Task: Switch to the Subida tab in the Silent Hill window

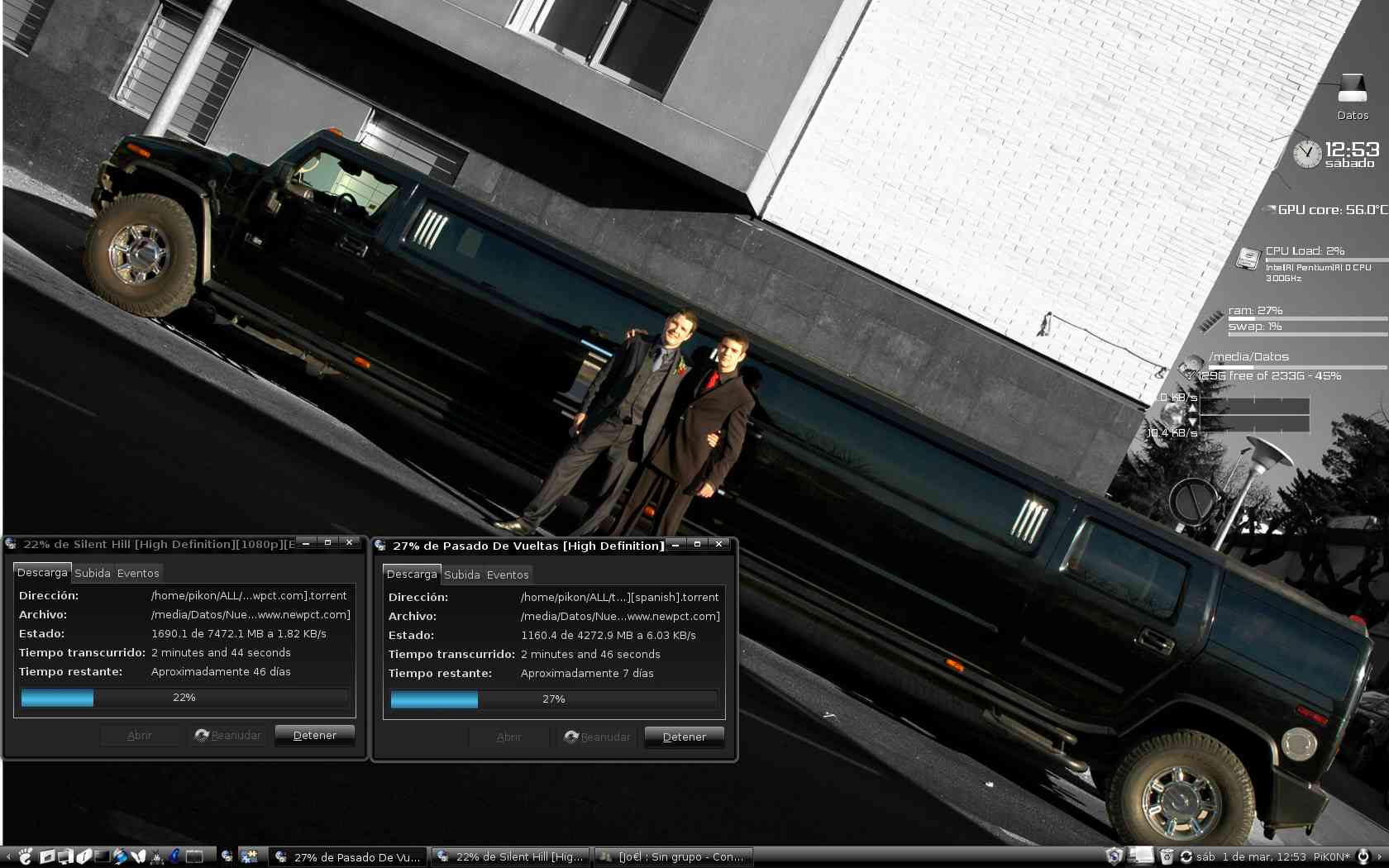Action: [93, 573]
